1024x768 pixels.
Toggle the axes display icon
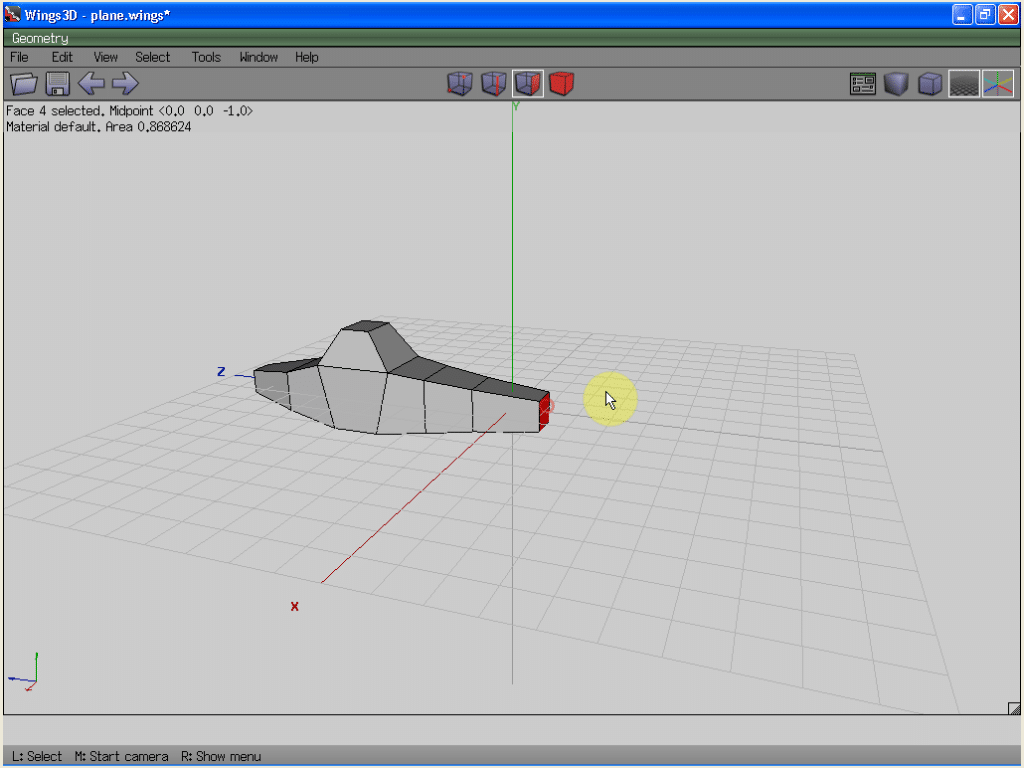click(x=997, y=84)
